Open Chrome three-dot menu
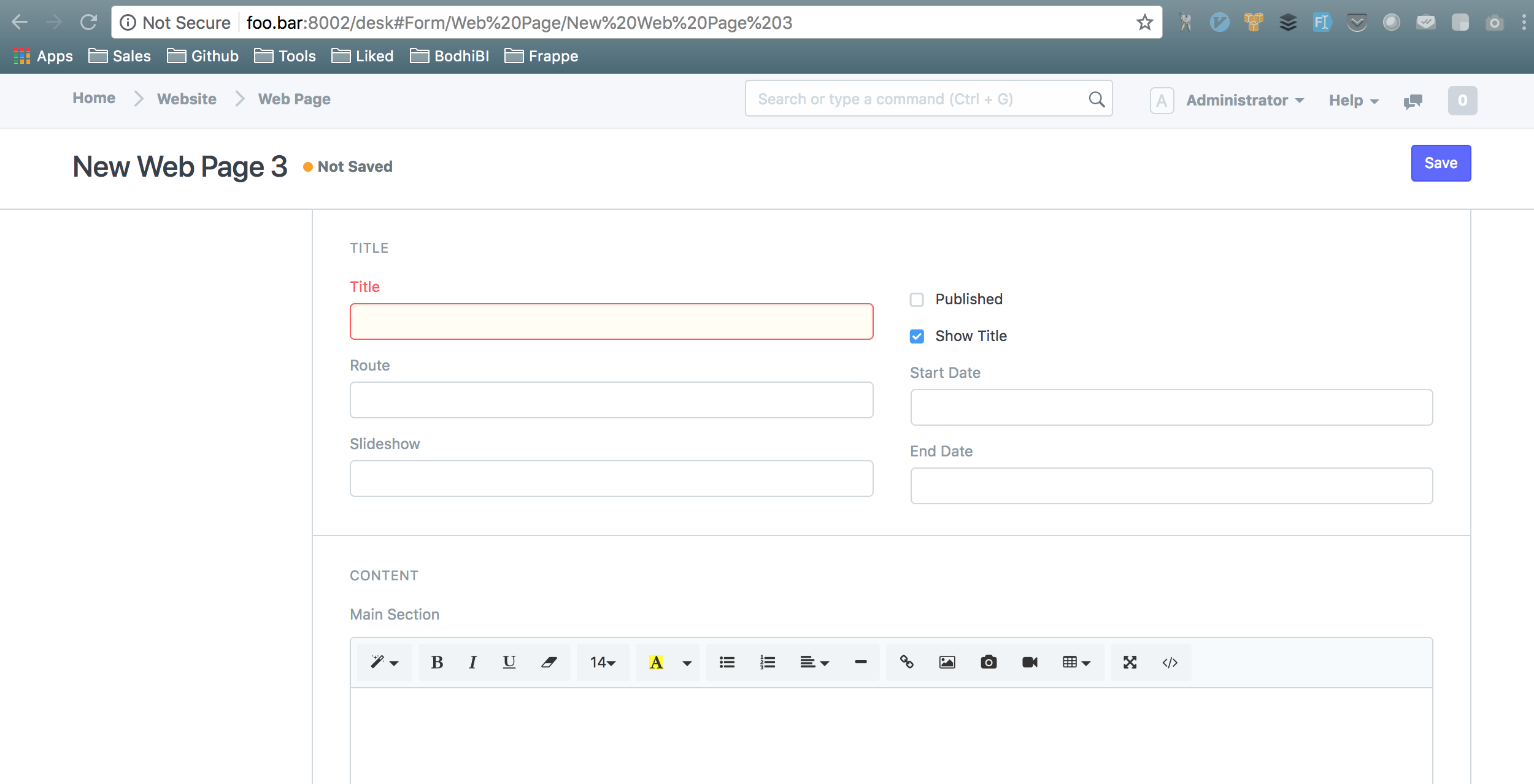 [1524, 23]
